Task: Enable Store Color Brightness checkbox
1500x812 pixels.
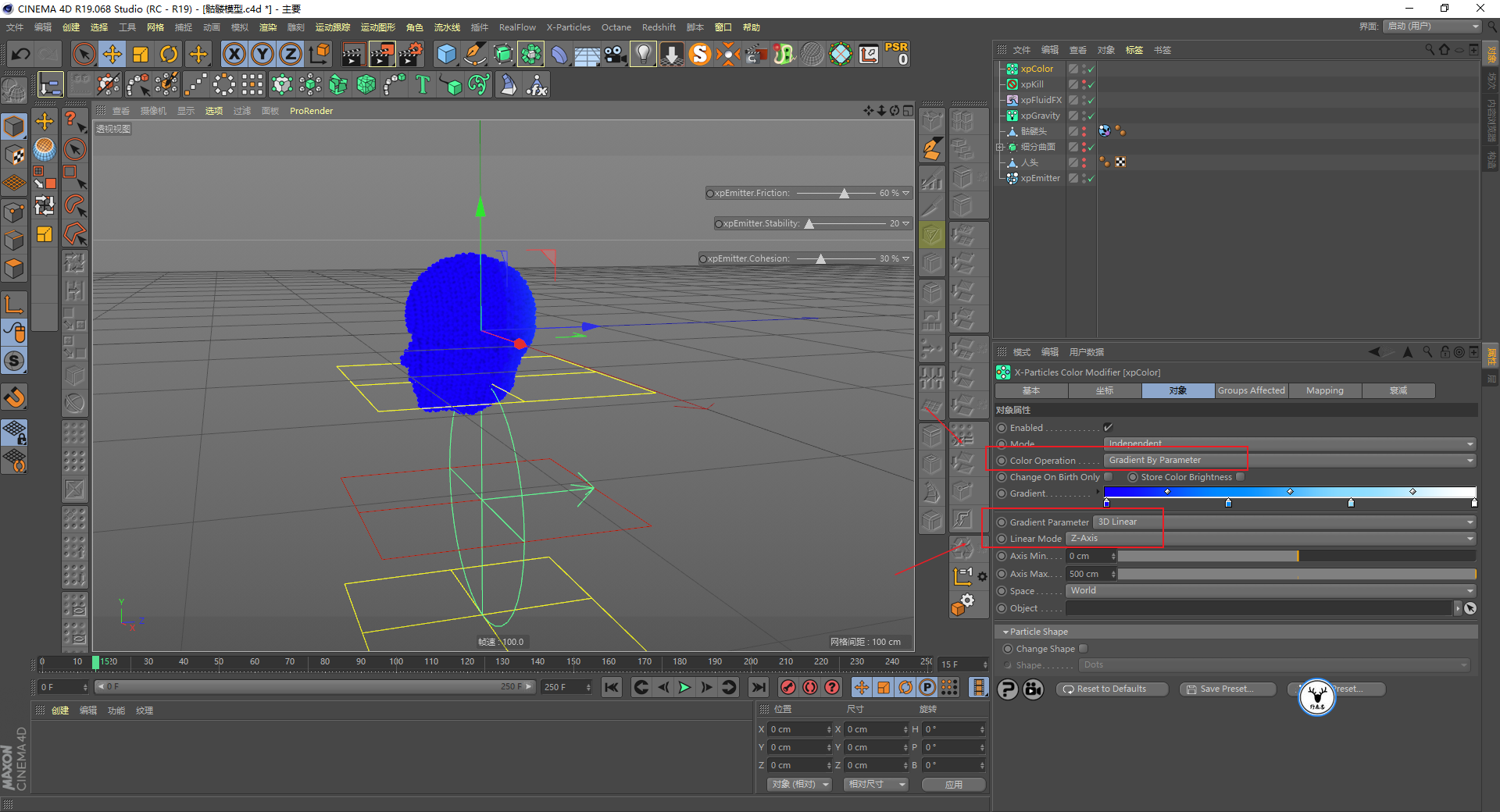Action: click(1240, 477)
